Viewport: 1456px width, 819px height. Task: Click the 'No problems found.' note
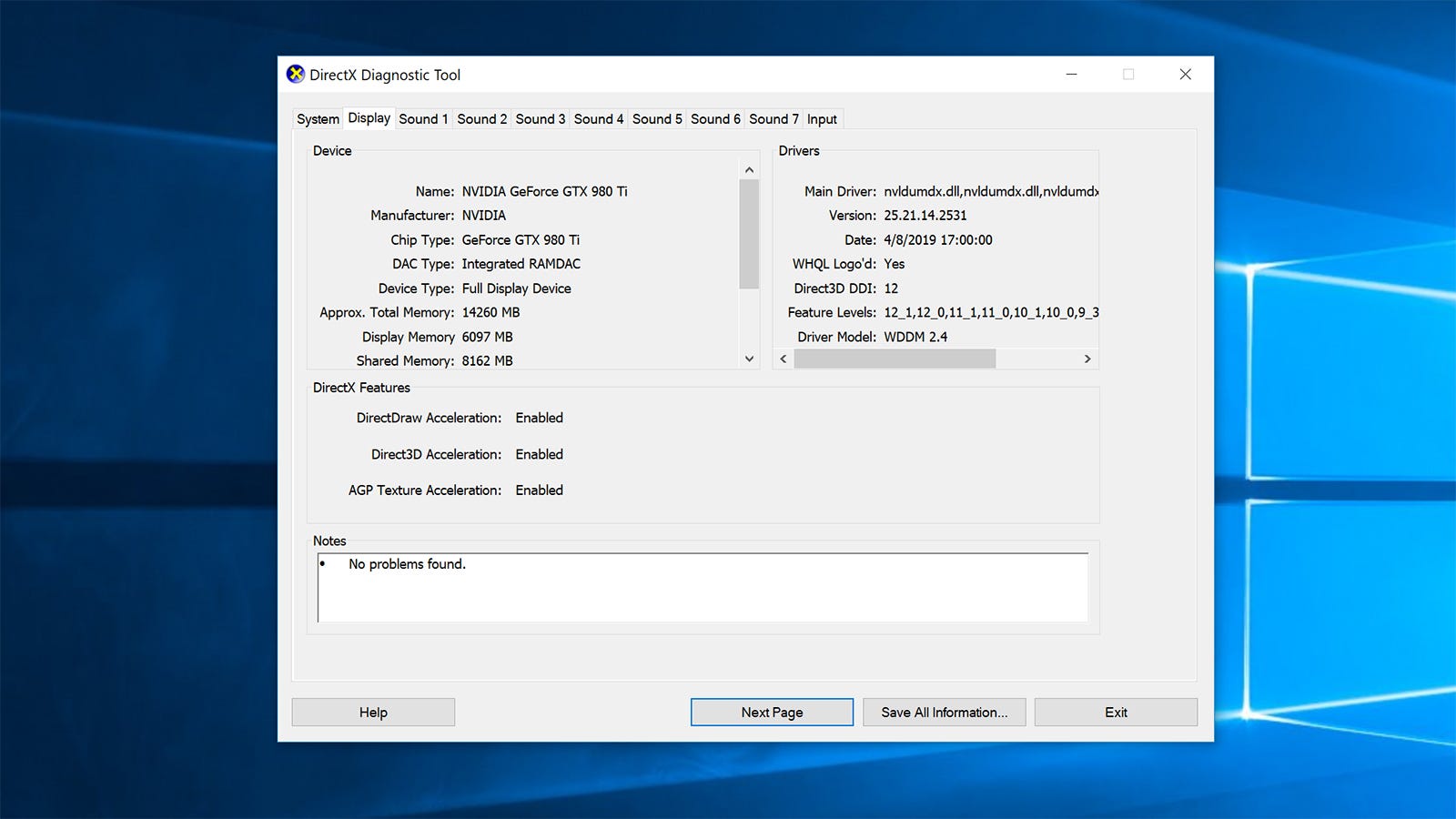(x=407, y=564)
